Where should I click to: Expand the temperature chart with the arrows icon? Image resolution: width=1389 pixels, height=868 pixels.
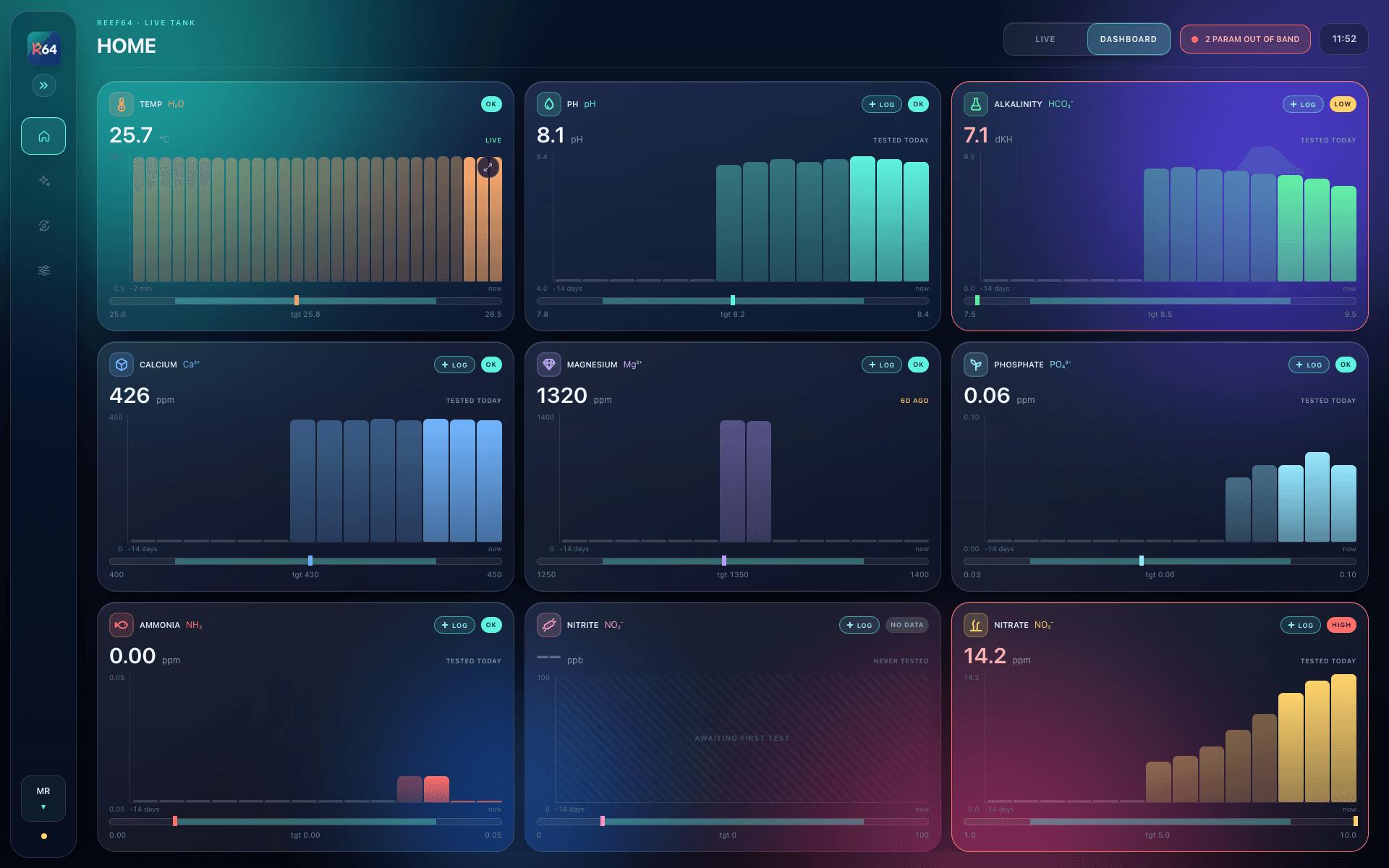[488, 167]
